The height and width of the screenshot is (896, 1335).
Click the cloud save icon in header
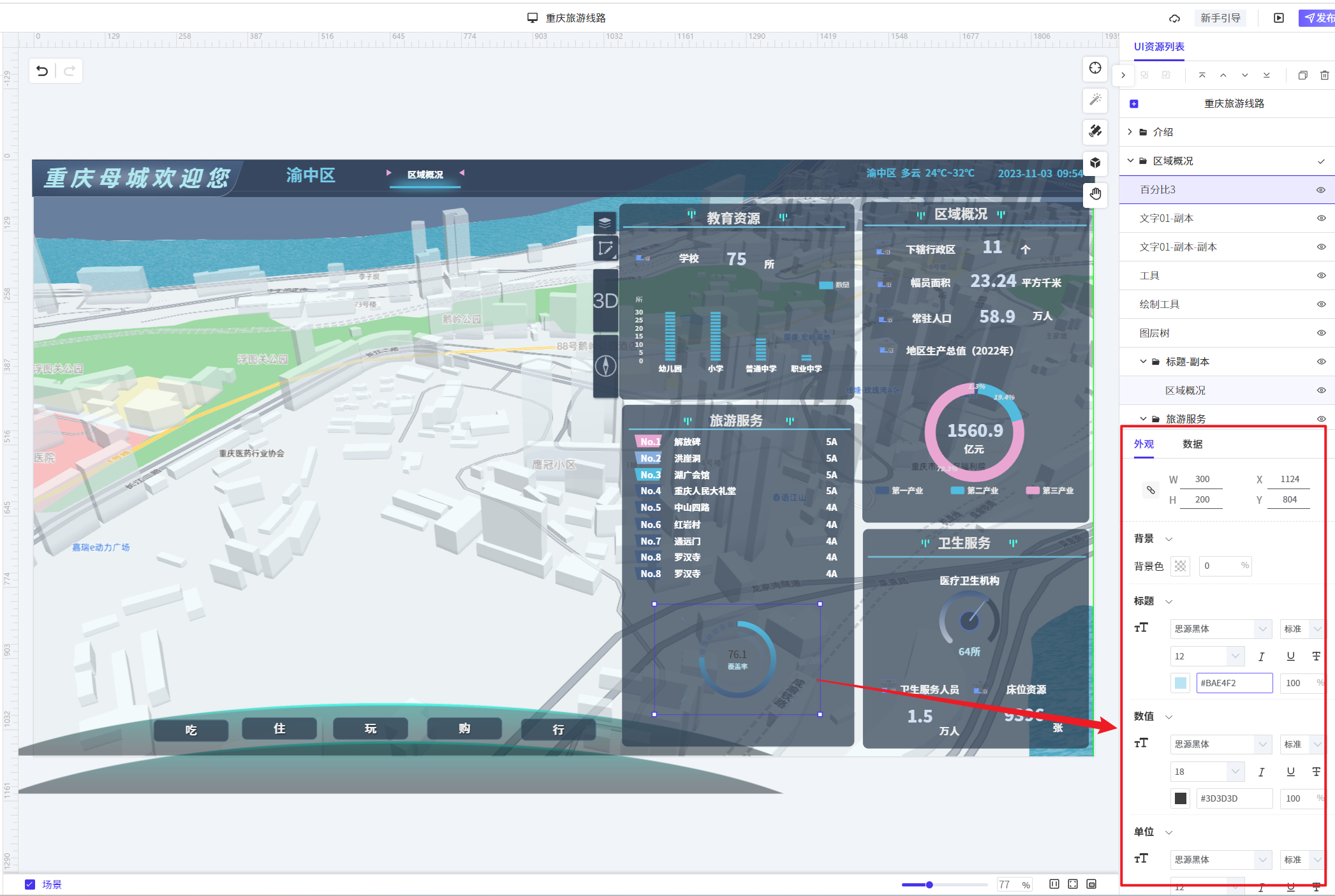tap(1174, 18)
